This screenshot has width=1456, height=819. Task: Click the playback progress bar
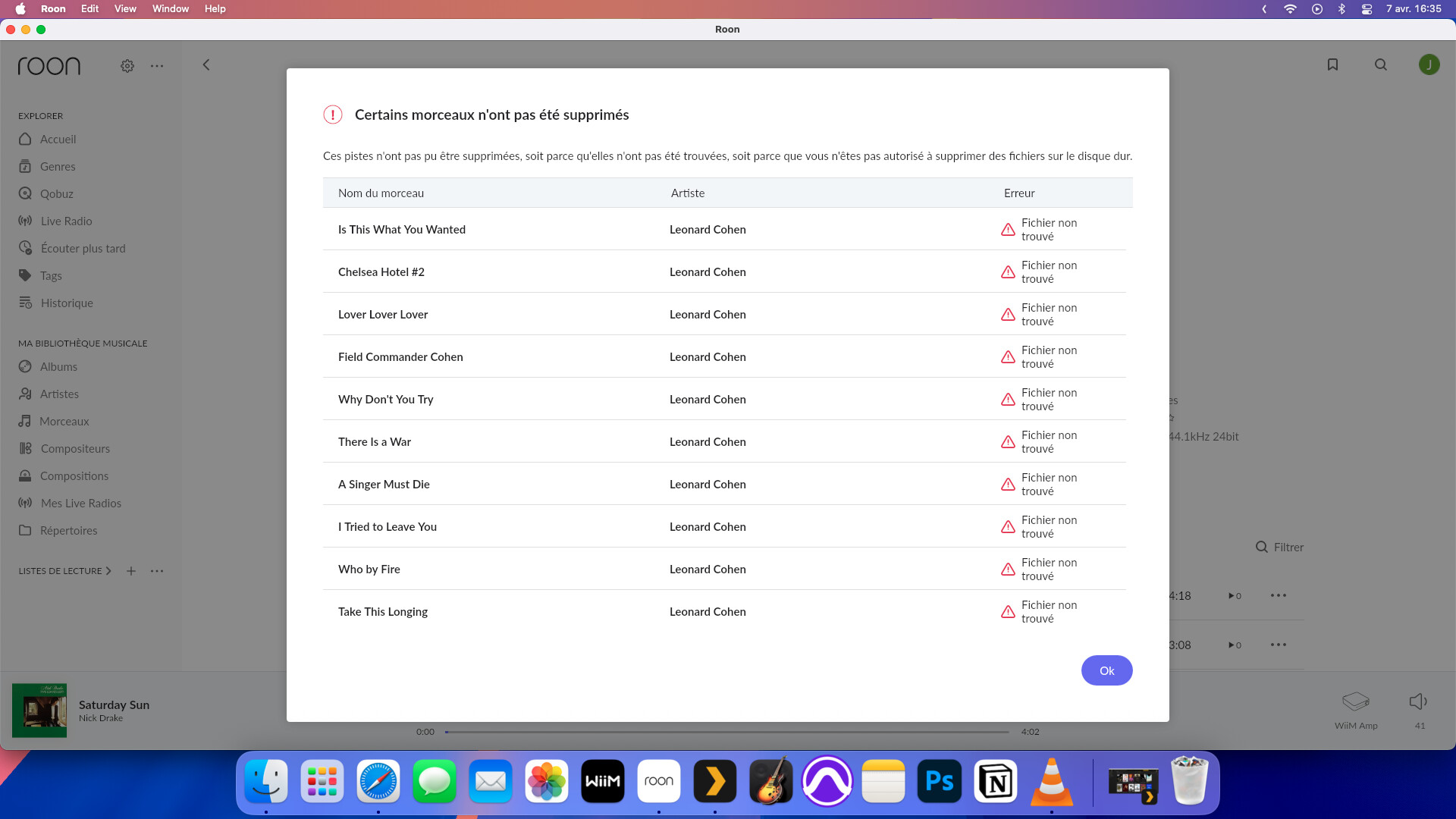pos(726,732)
